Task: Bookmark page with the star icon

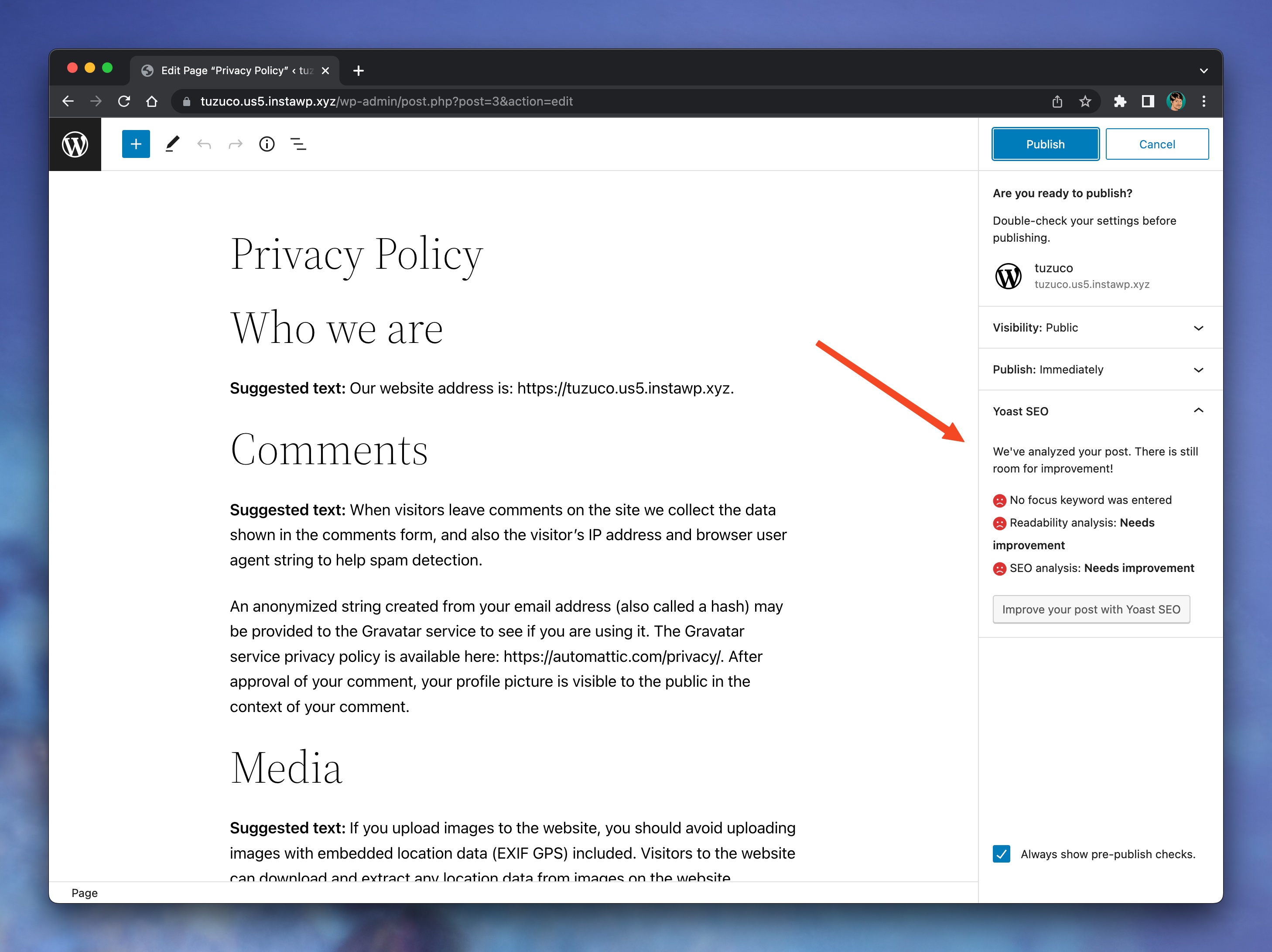Action: (1084, 101)
